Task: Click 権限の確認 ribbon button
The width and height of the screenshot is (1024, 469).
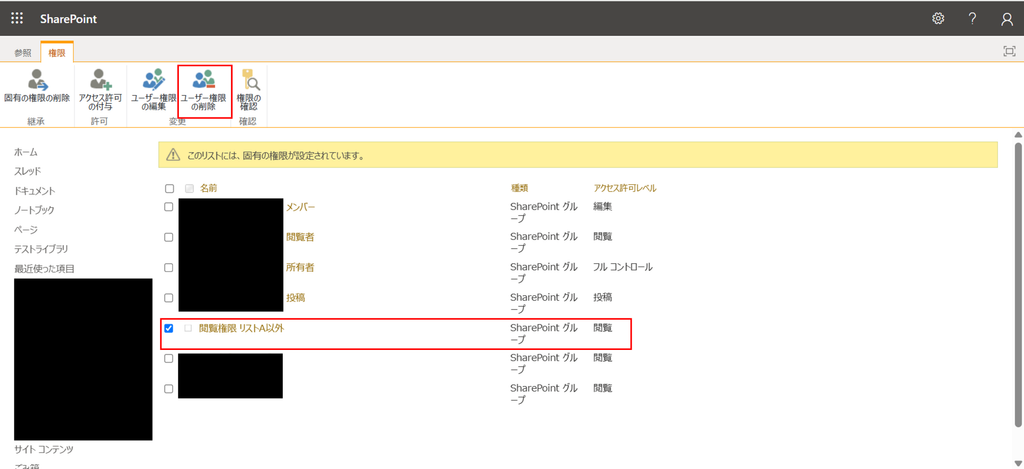Action: click(248, 90)
